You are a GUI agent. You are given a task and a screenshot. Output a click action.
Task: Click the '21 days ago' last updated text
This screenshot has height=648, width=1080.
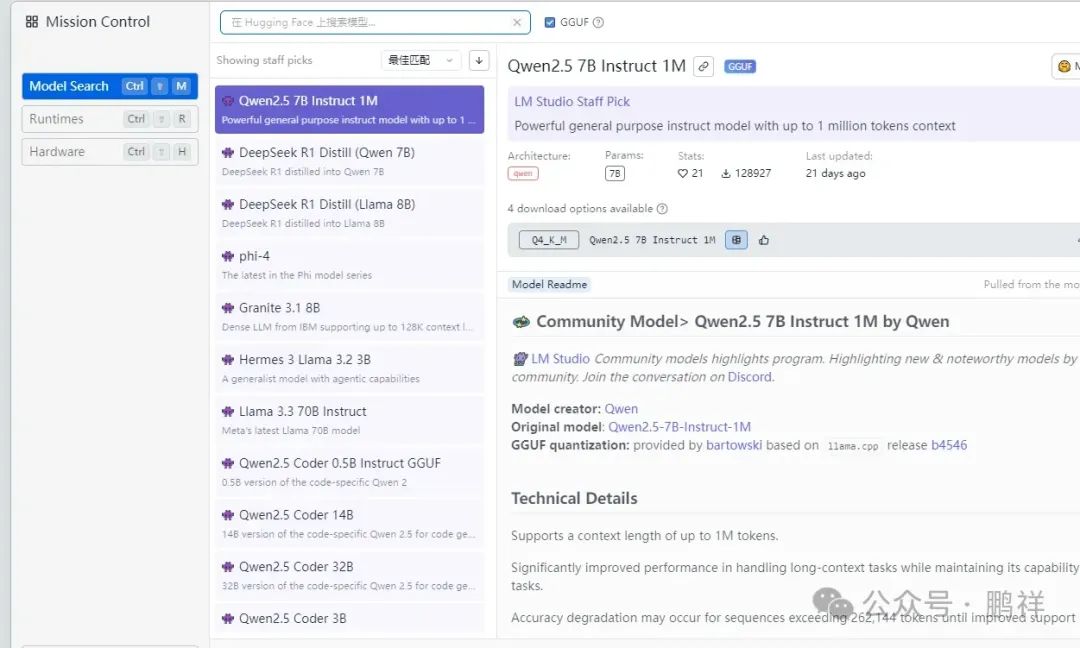click(835, 174)
